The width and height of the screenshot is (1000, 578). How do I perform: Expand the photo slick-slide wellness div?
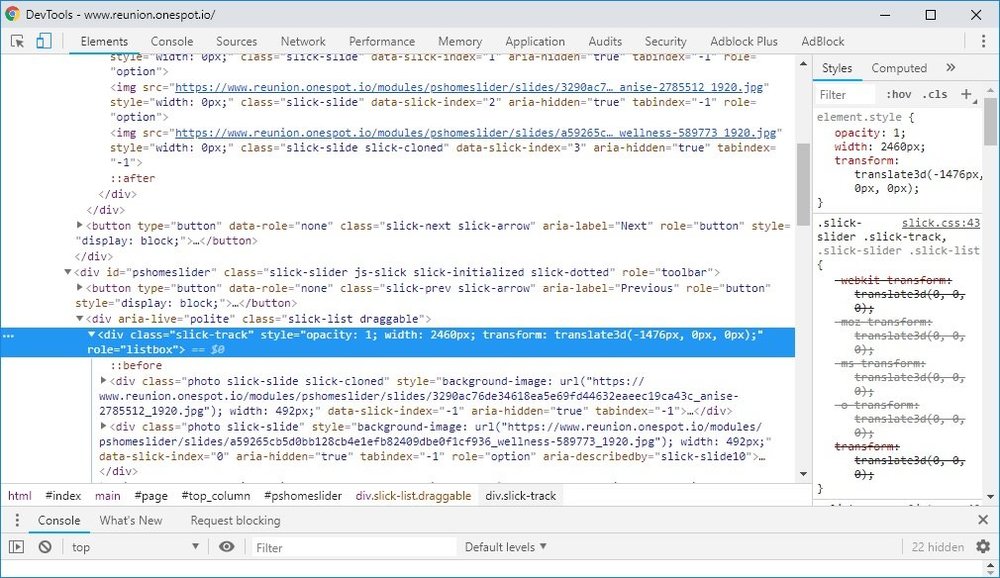pos(103,426)
